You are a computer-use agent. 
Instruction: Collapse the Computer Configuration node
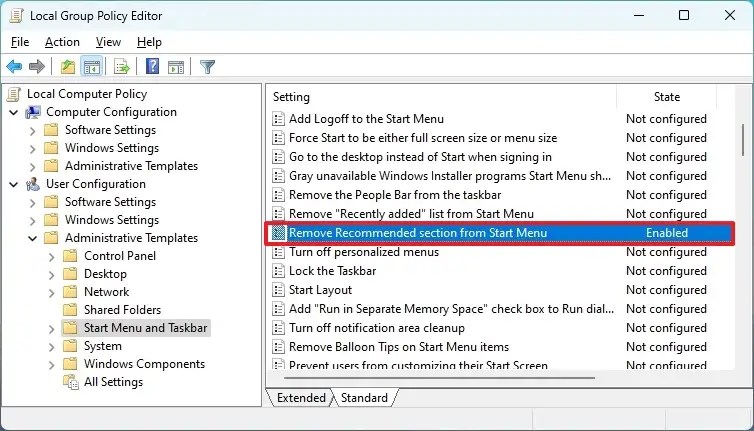[14, 113]
